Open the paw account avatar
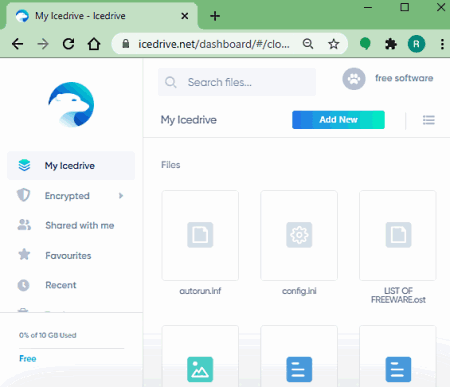The image size is (450, 387). 354,79
